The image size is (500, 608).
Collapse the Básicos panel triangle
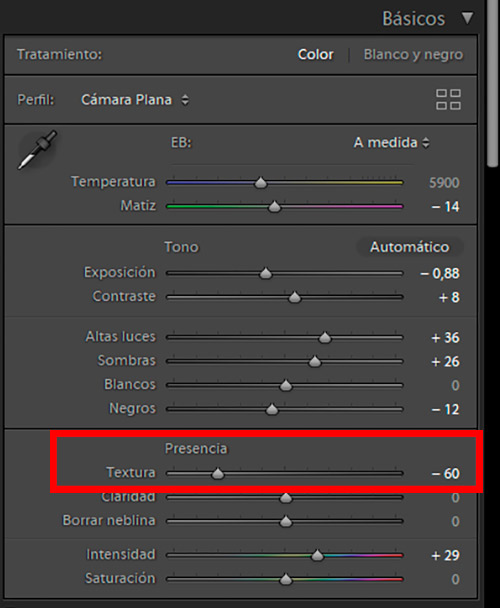coord(467,18)
